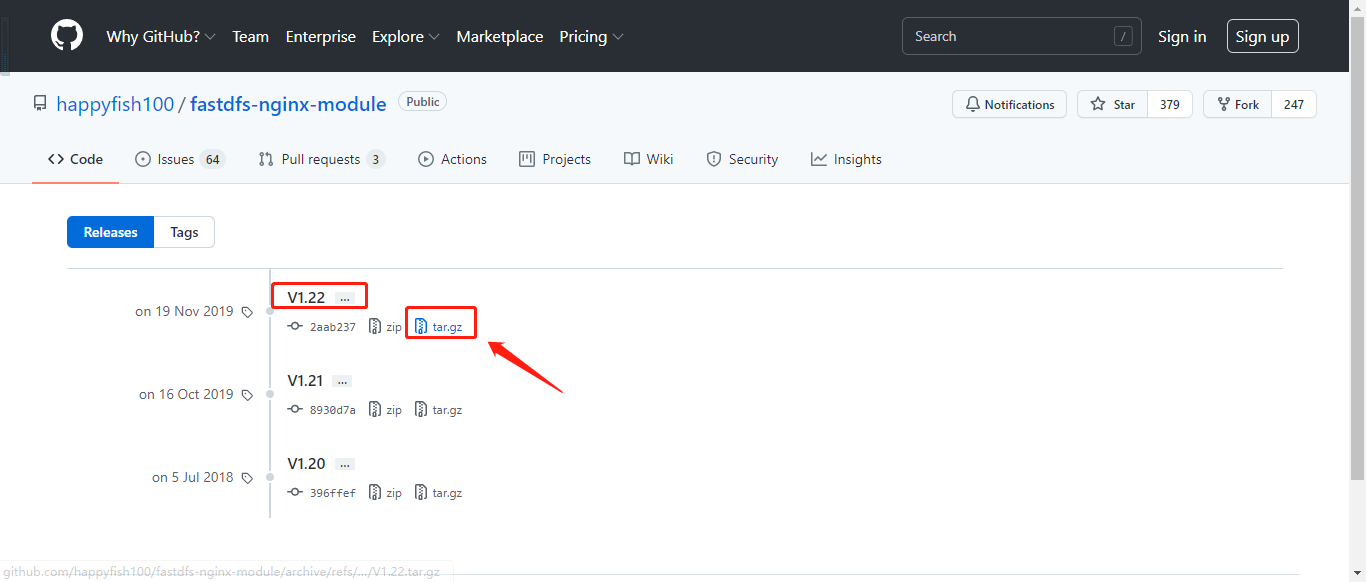Screen dimensions: 1366x582
Task: Download the V1.20 tar.gz link text
Action: (447, 493)
